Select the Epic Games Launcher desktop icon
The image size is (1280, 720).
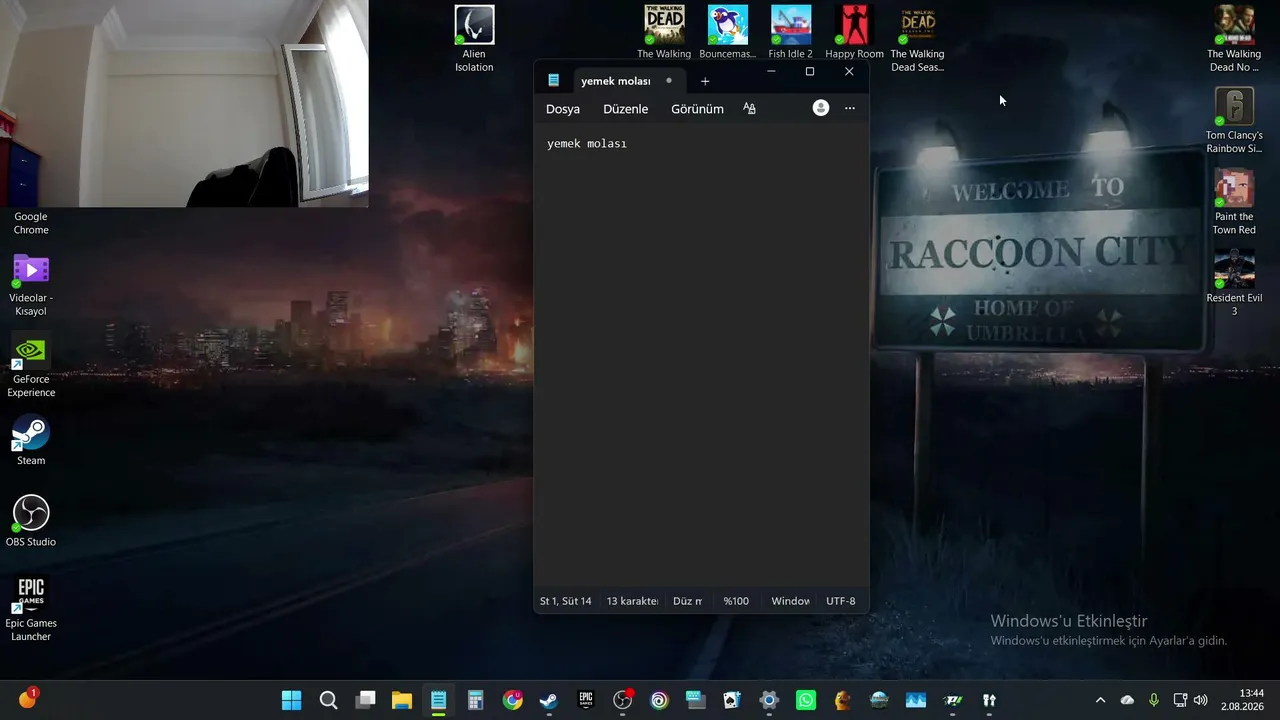(31, 609)
